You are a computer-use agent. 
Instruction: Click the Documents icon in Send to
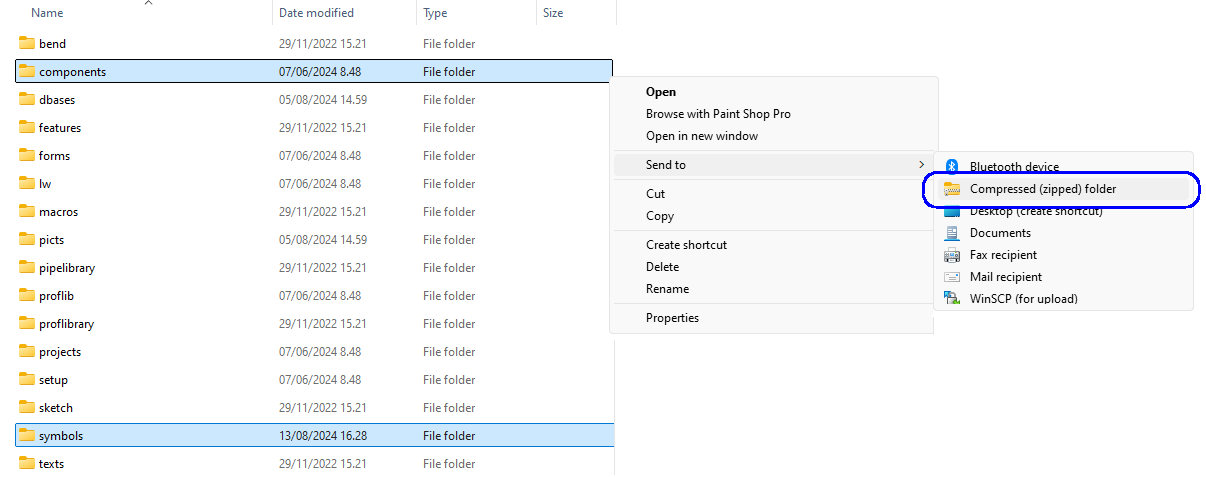952,233
